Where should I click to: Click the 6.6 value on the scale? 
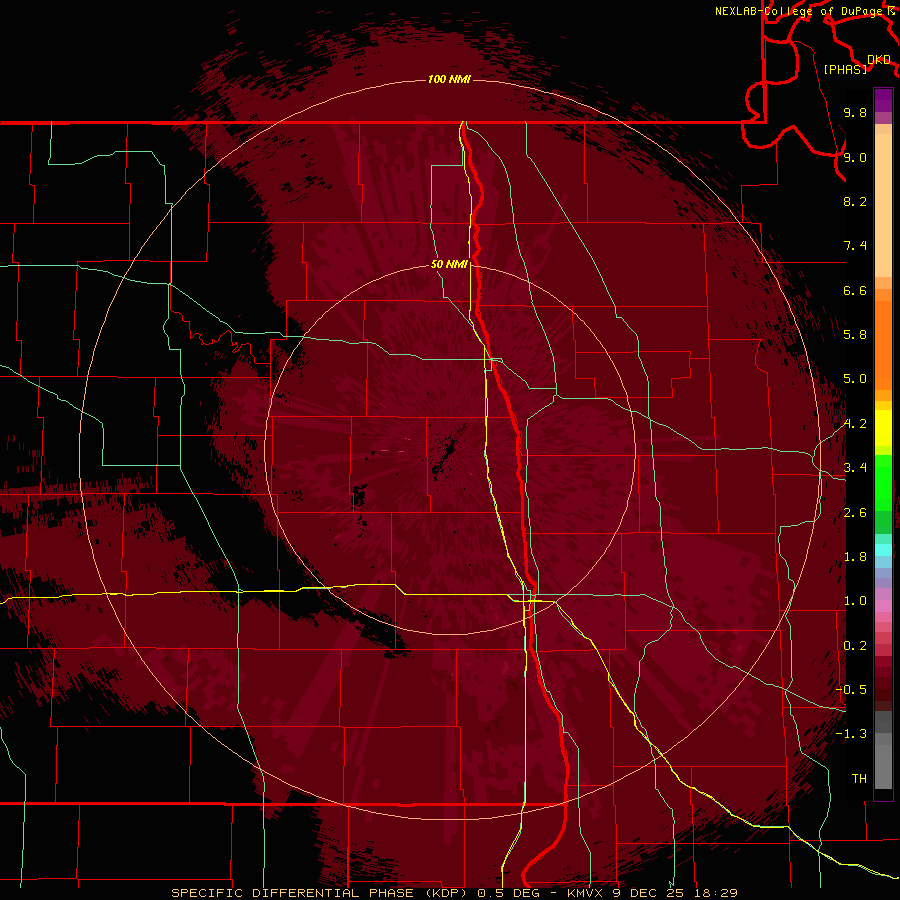855,290
